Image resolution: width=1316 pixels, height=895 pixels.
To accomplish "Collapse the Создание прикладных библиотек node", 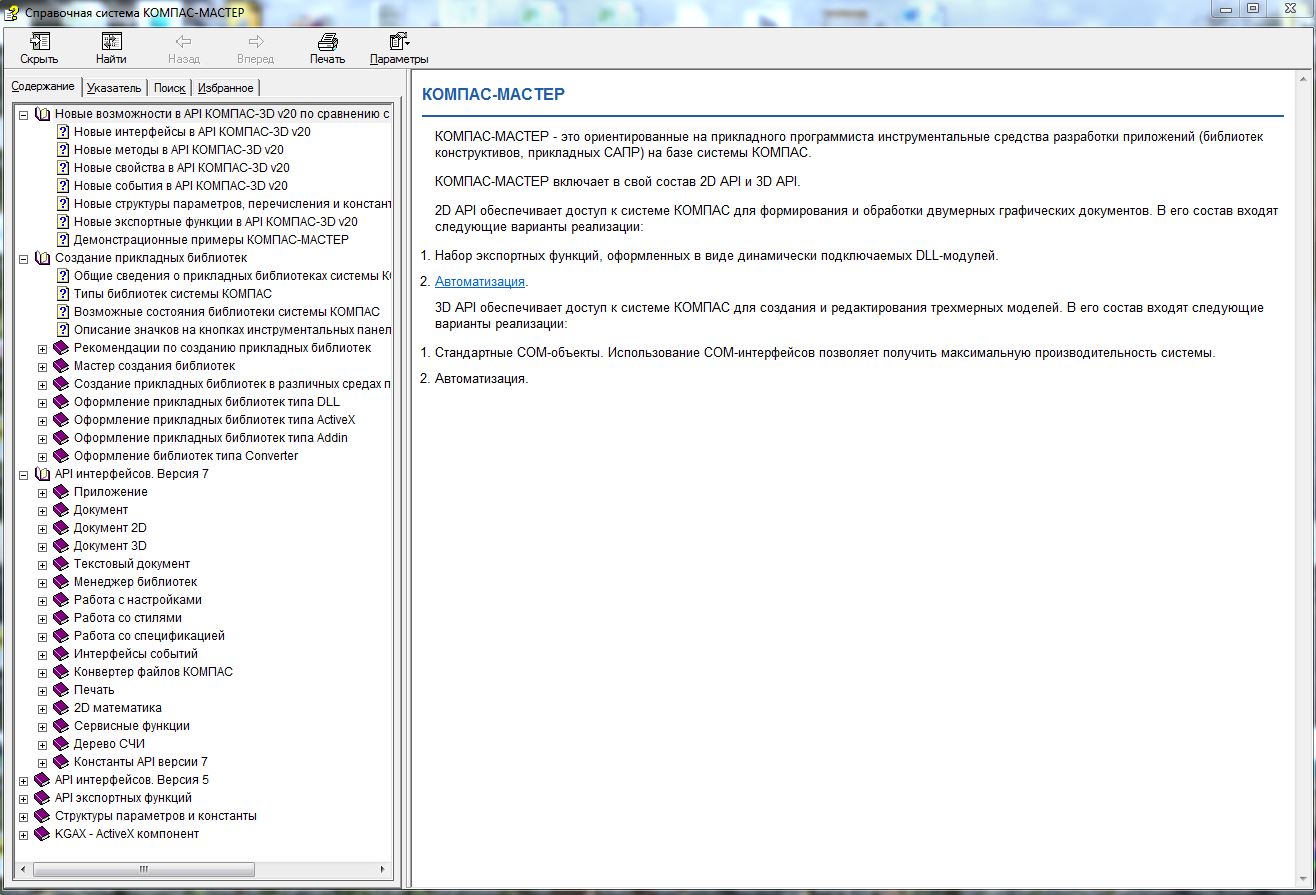I will point(24,259).
